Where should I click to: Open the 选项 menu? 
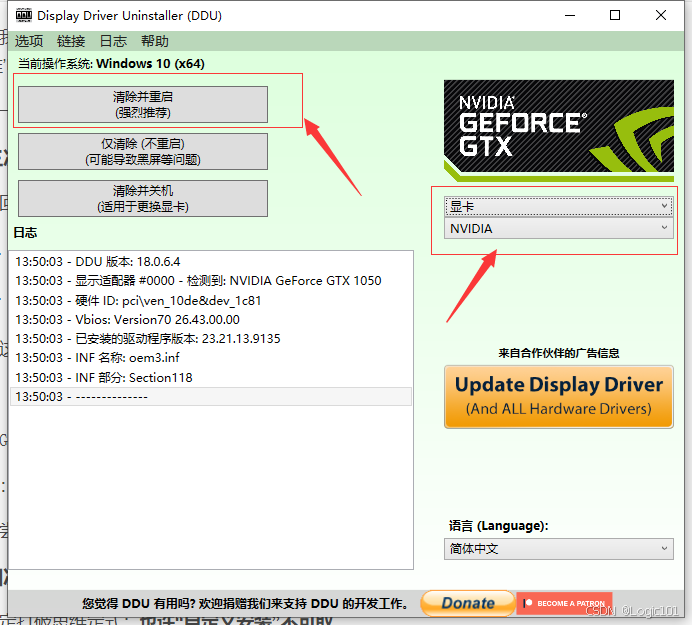[29, 41]
